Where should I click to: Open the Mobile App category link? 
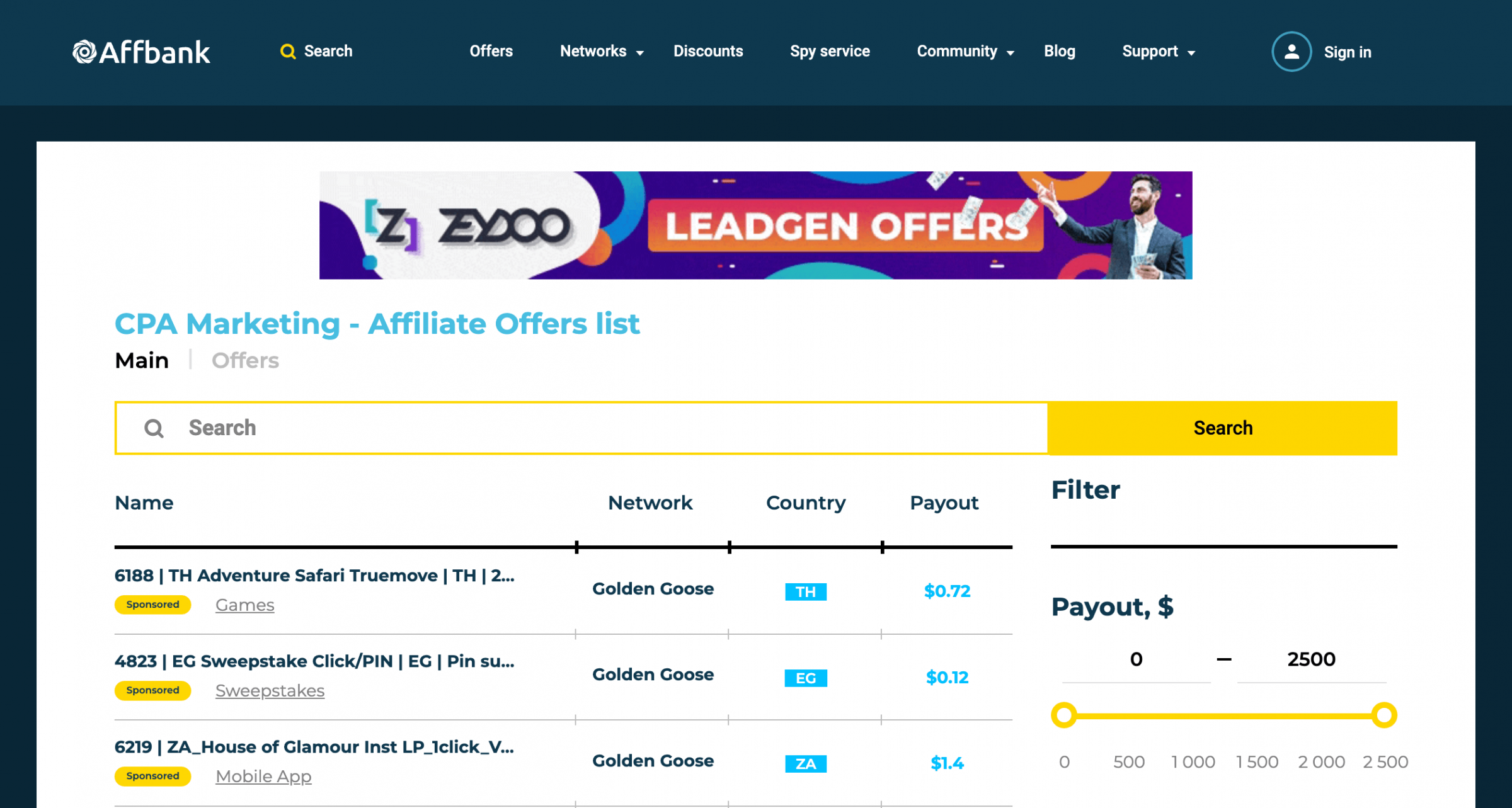(263, 777)
